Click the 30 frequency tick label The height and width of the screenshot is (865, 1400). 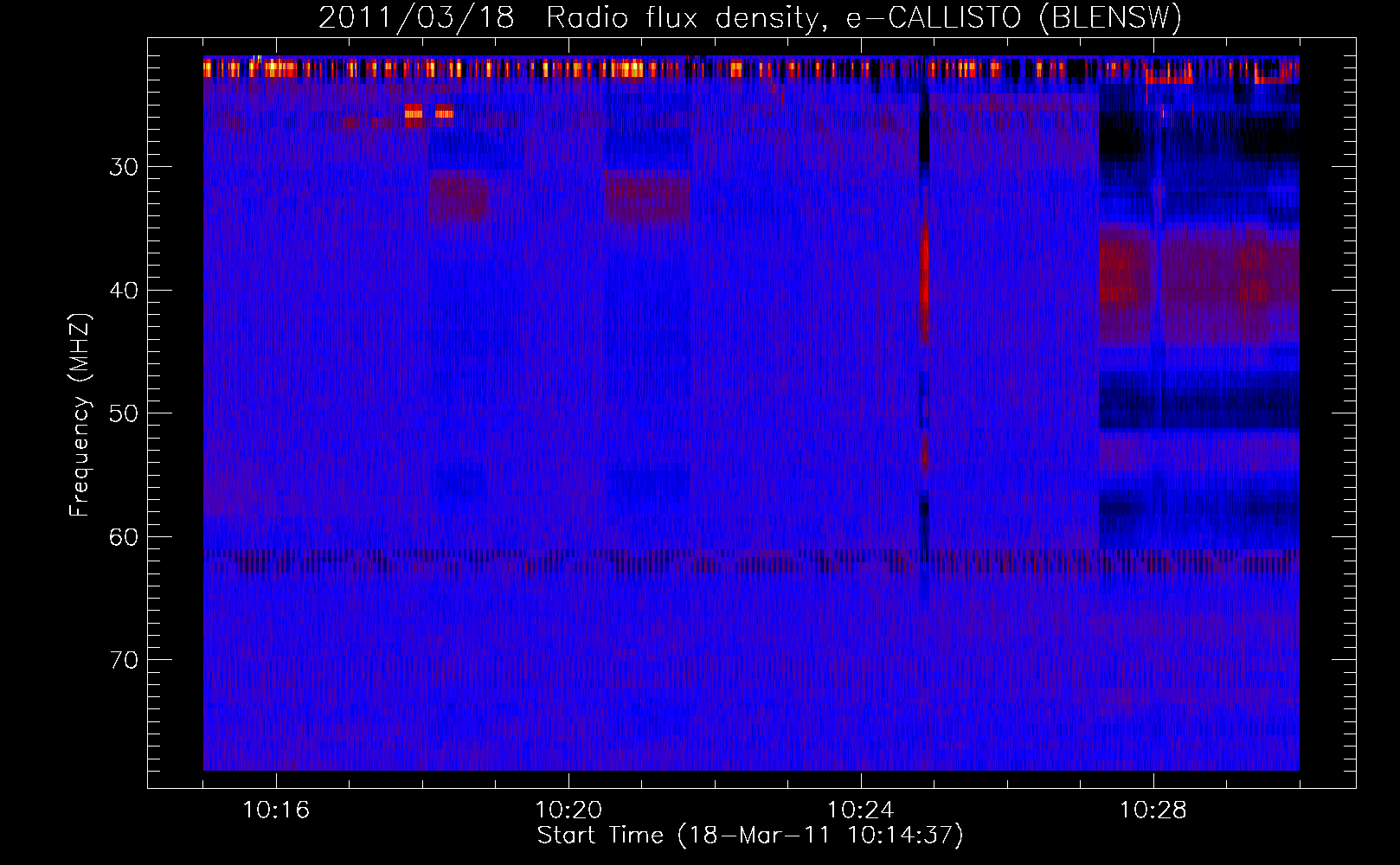pos(124,167)
